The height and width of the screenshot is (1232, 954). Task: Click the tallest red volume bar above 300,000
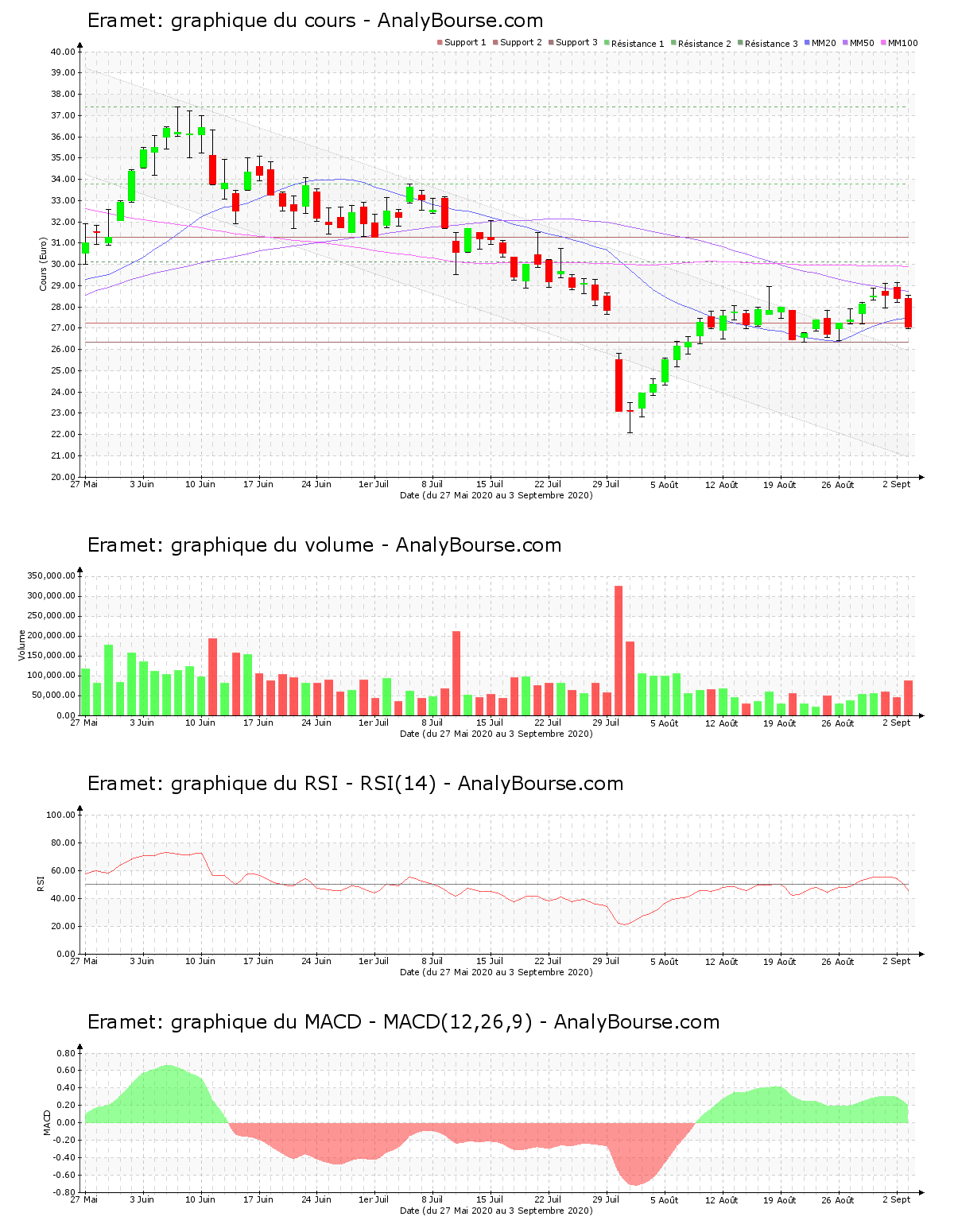(619, 651)
